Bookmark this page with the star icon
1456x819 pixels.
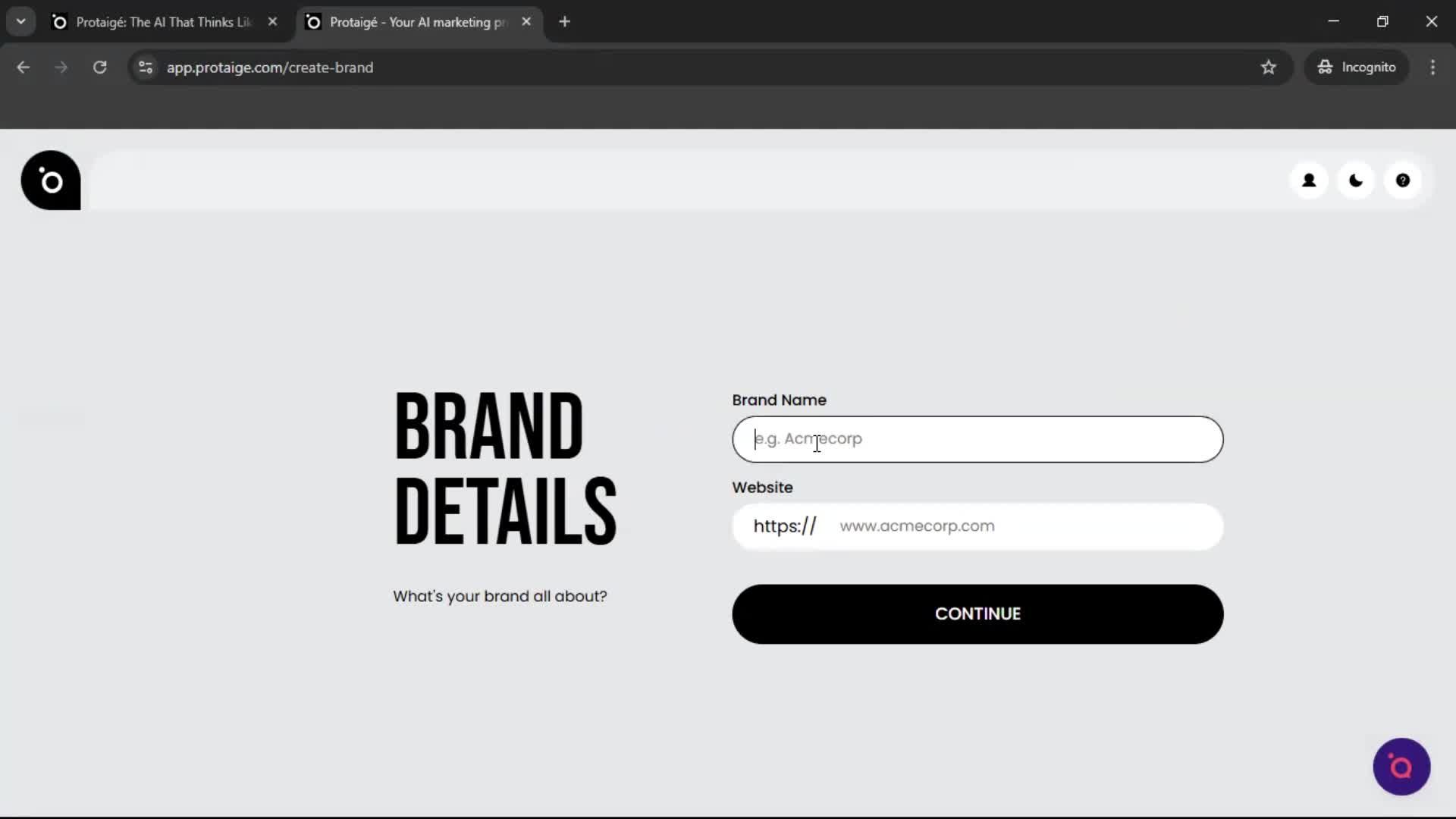[x=1269, y=67]
